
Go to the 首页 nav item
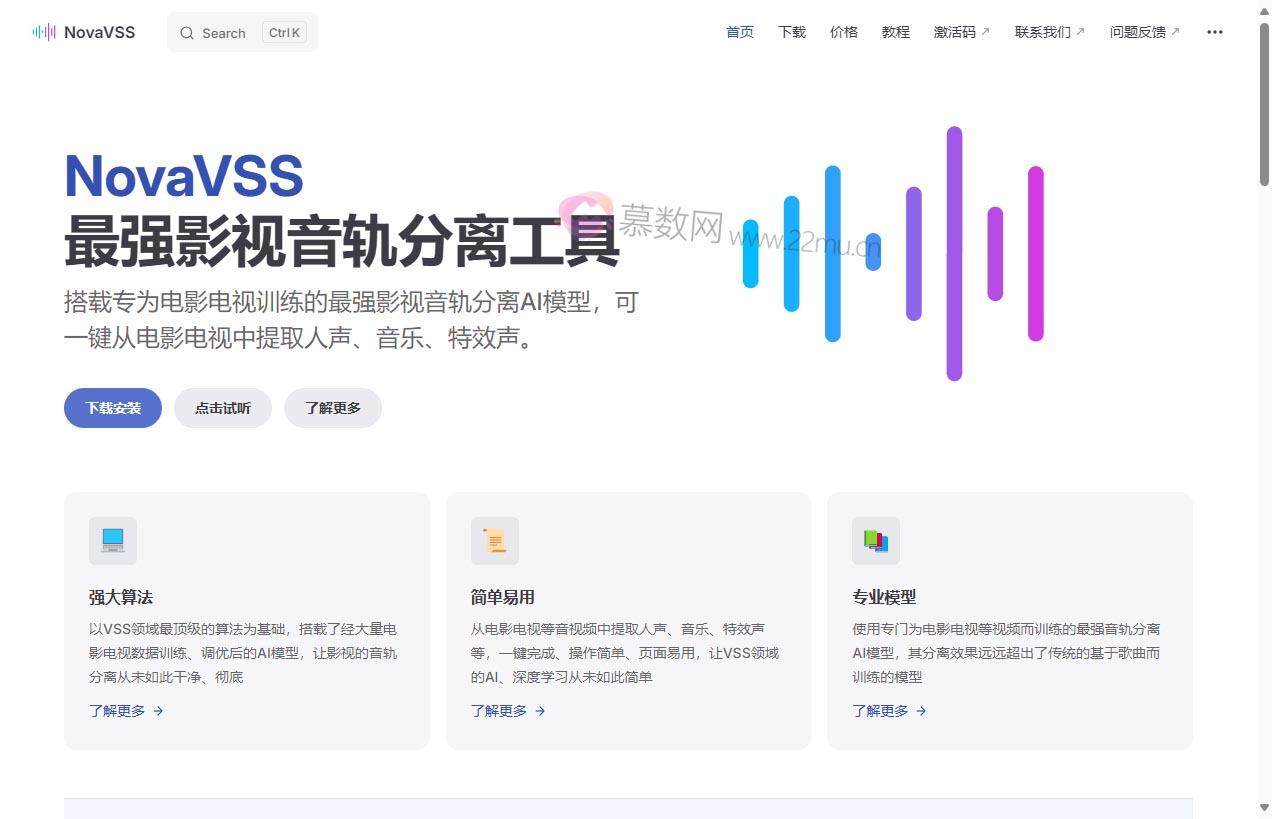[740, 32]
